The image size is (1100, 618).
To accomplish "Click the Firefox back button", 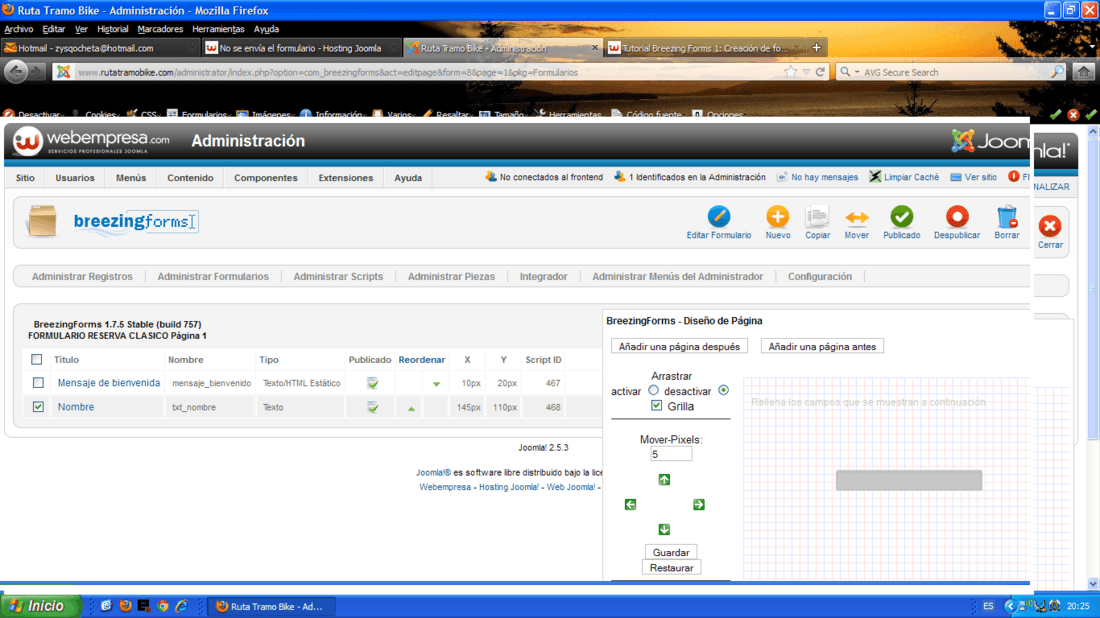I will [16, 71].
